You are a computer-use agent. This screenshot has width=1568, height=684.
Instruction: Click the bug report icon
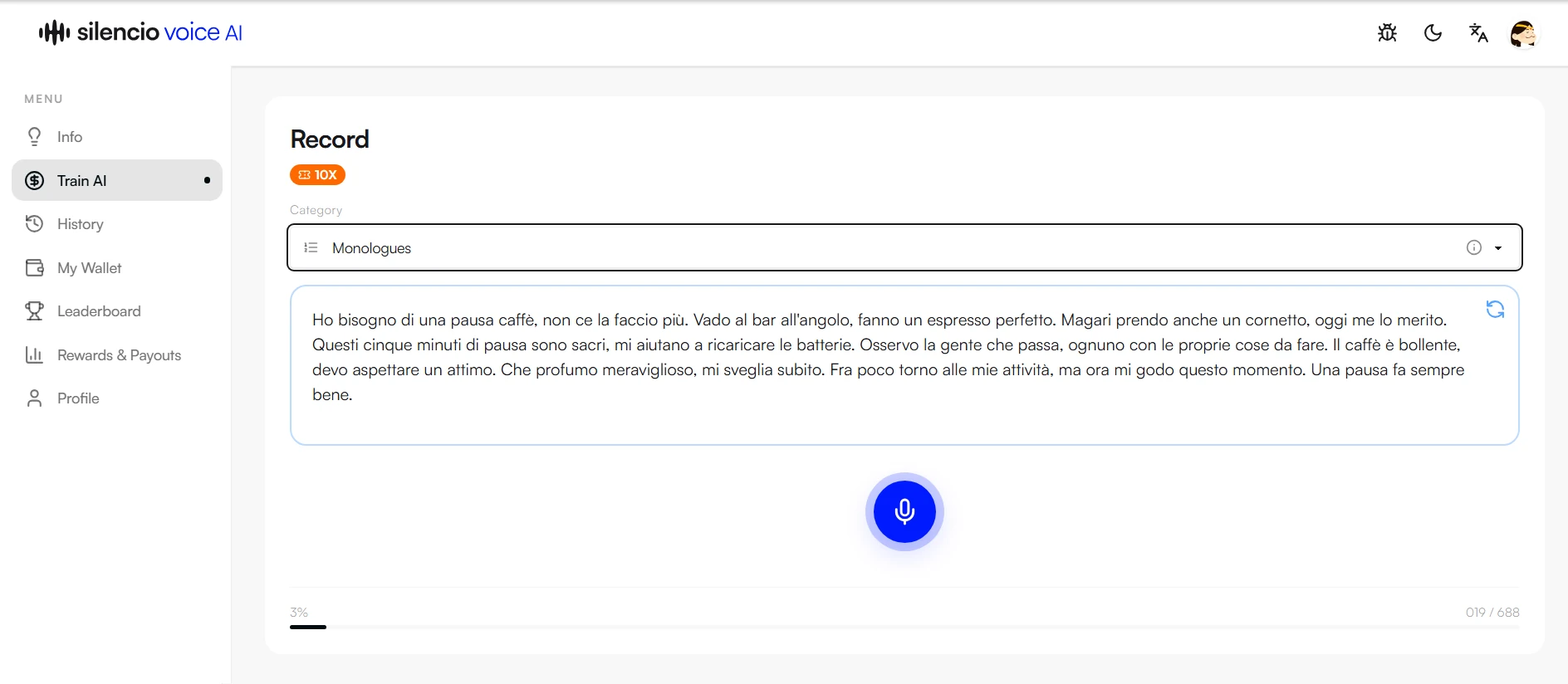pyautogui.click(x=1387, y=33)
